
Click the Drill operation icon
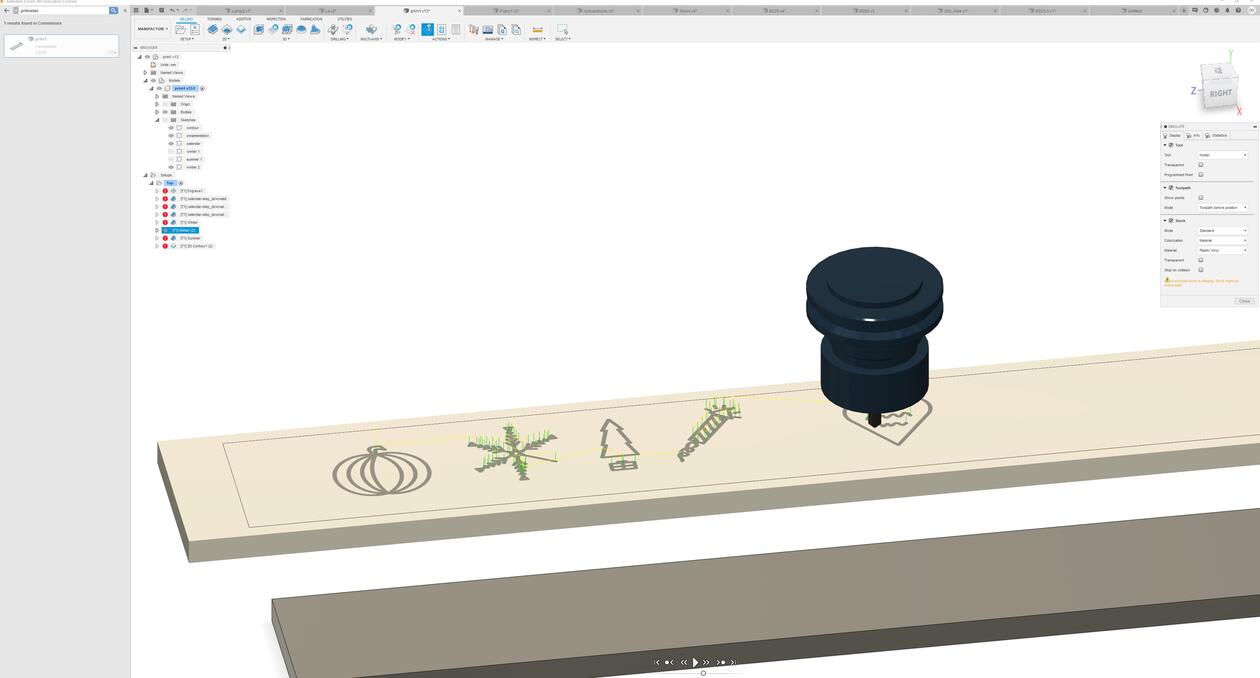coord(335,30)
